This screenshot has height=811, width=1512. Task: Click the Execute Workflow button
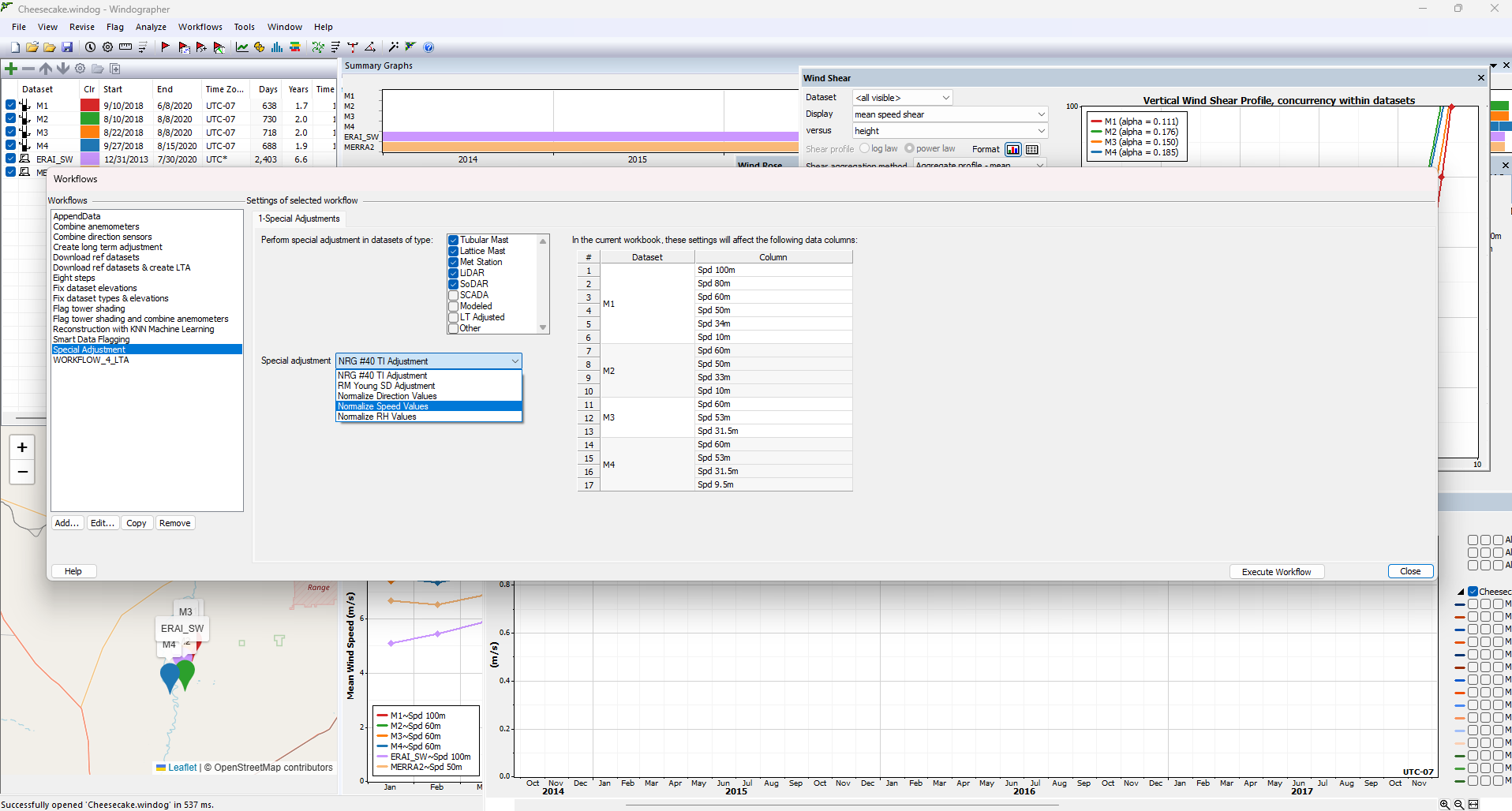coord(1276,571)
